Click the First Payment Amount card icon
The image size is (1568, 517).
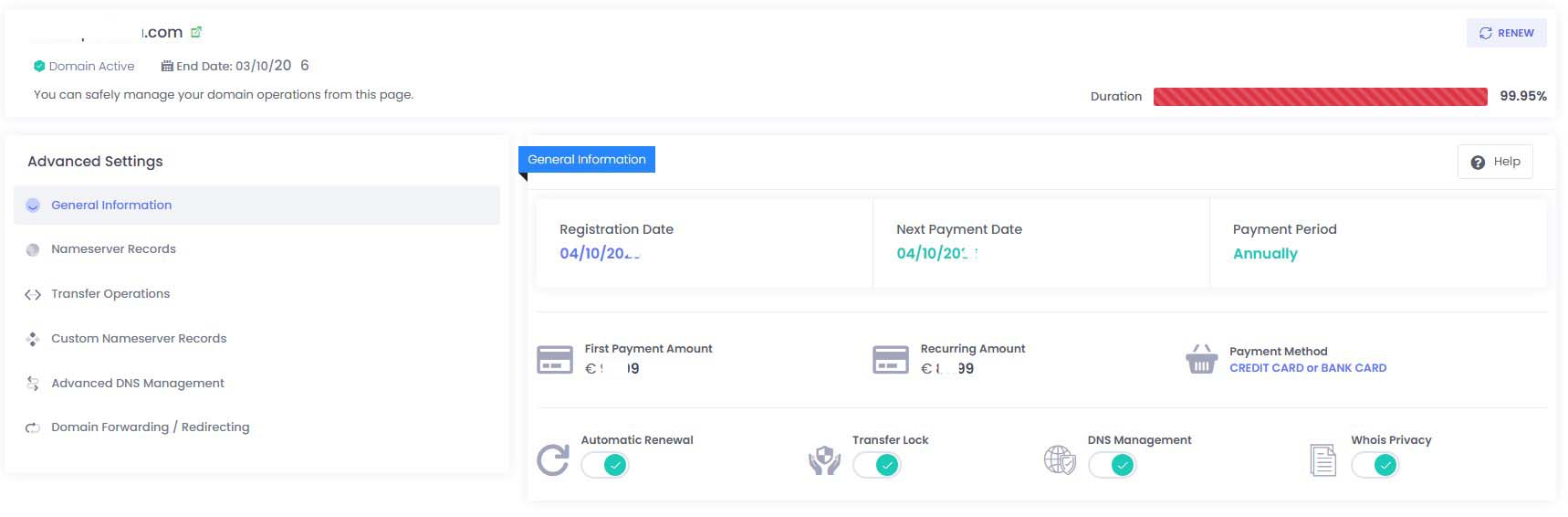coord(555,359)
